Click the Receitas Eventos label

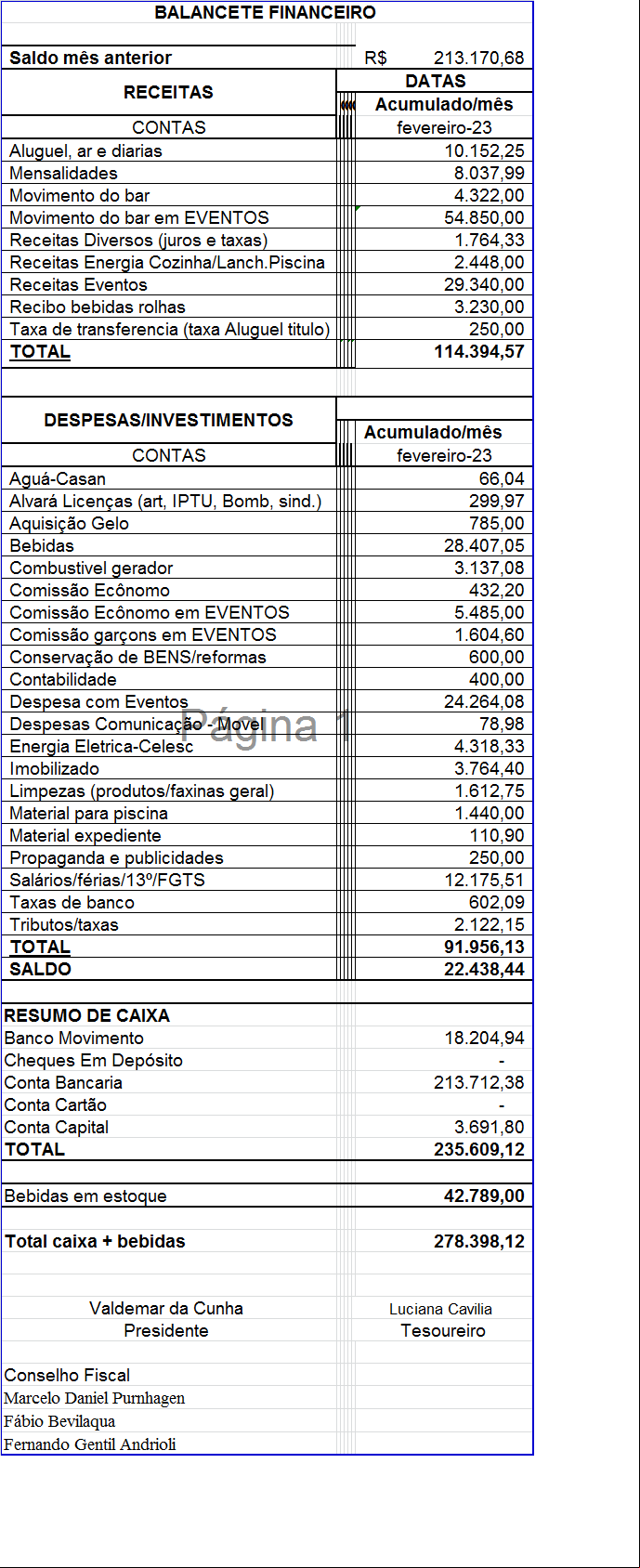click(78, 284)
